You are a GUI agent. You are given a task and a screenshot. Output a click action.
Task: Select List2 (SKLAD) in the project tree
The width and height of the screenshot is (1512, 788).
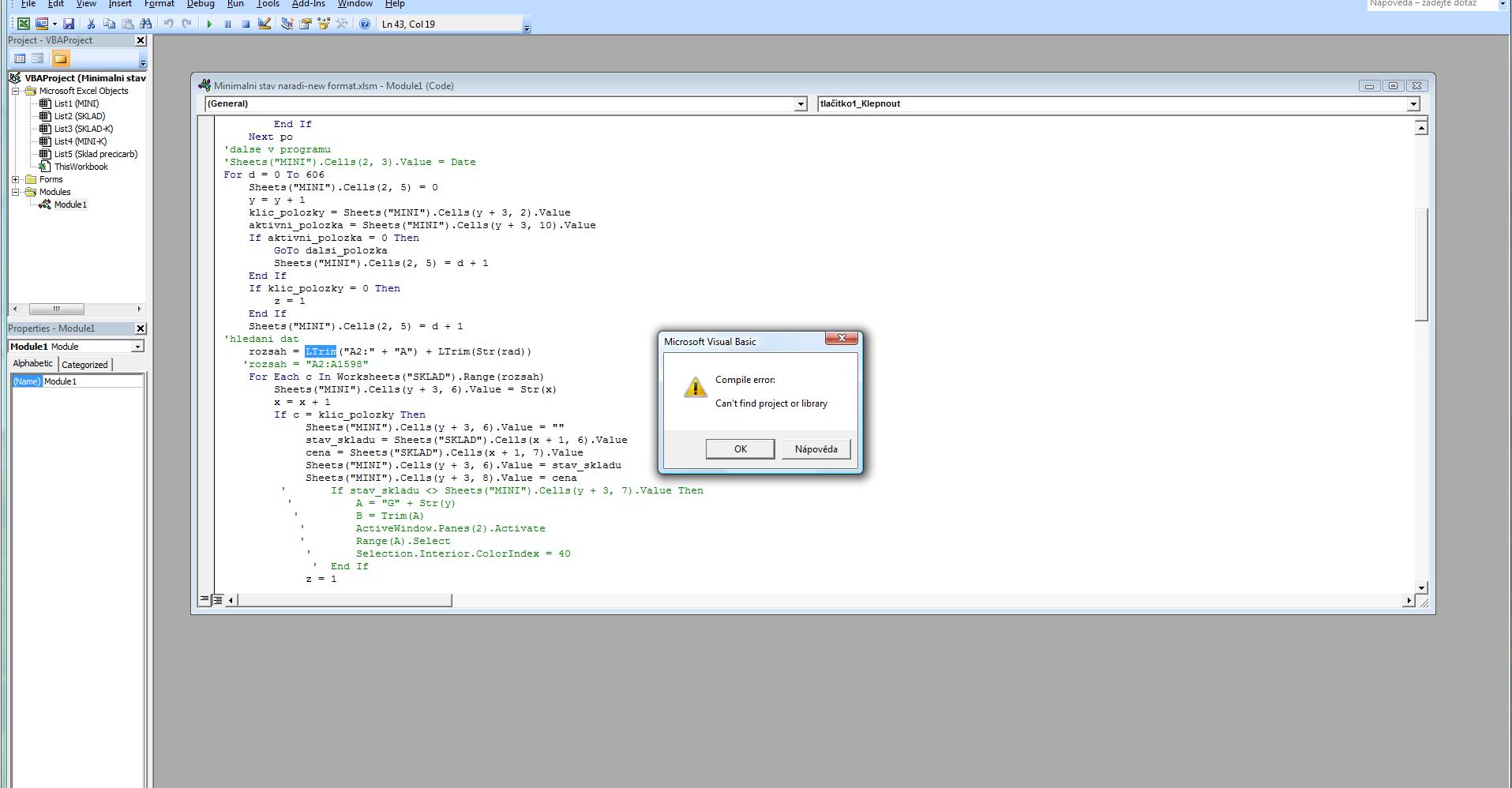[79, 116]
